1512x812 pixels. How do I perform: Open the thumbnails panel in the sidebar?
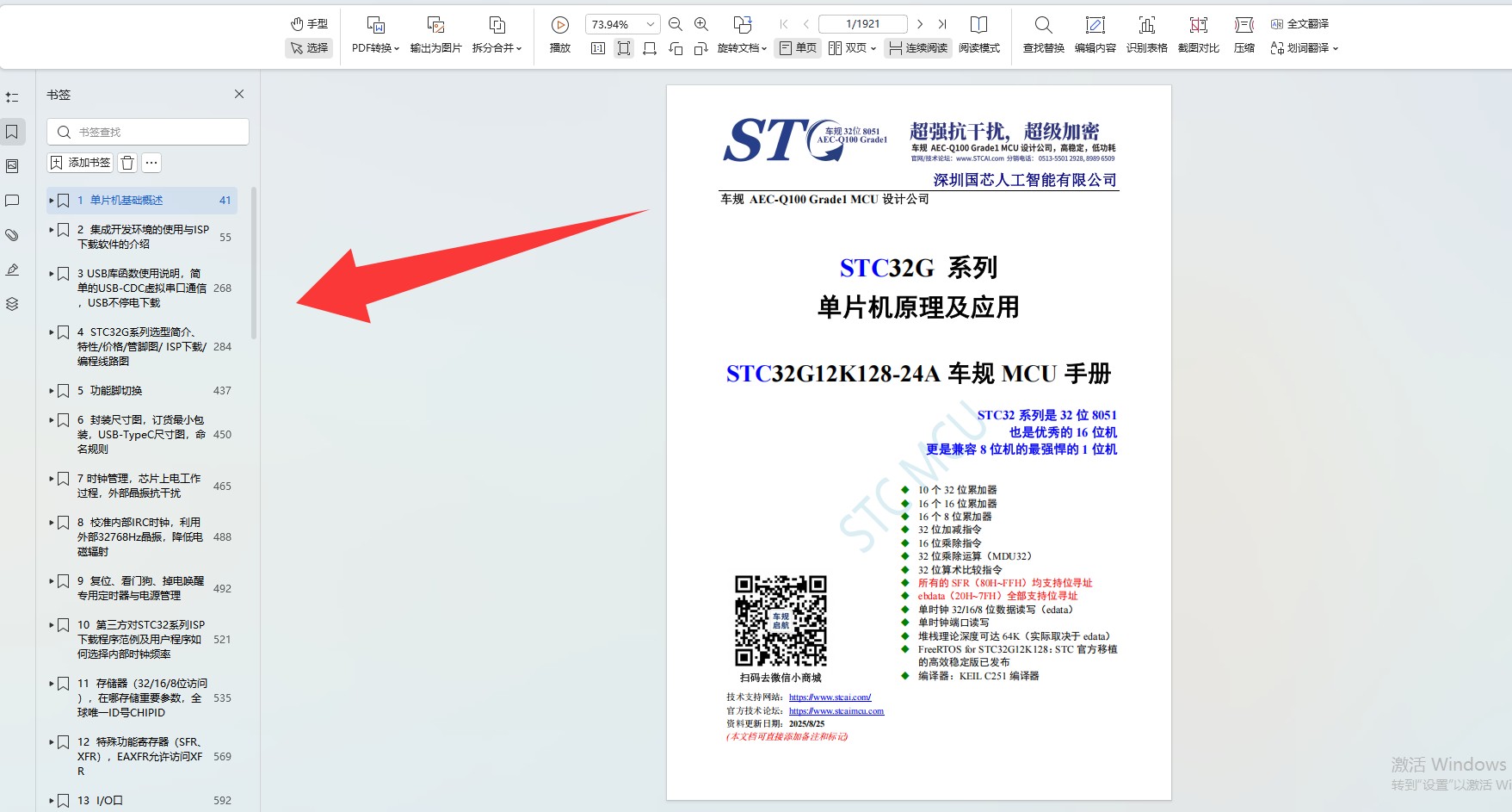12,165
